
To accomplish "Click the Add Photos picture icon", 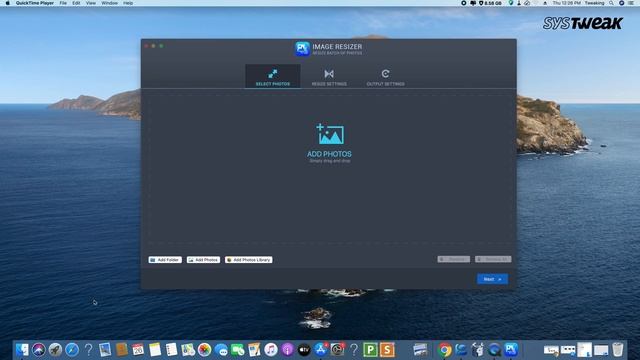I will coord(330,134).
